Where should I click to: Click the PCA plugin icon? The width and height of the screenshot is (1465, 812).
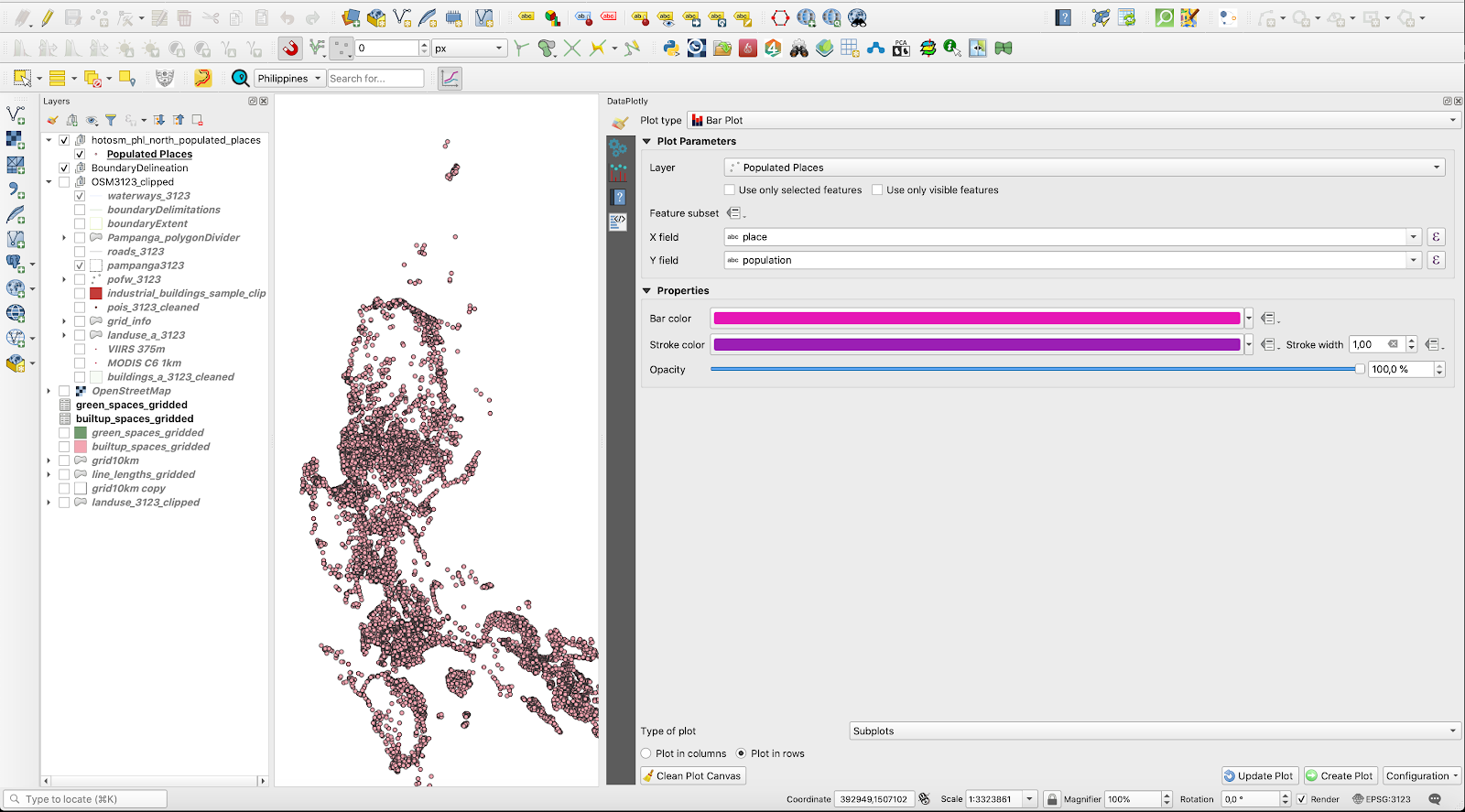coord(901,49)
